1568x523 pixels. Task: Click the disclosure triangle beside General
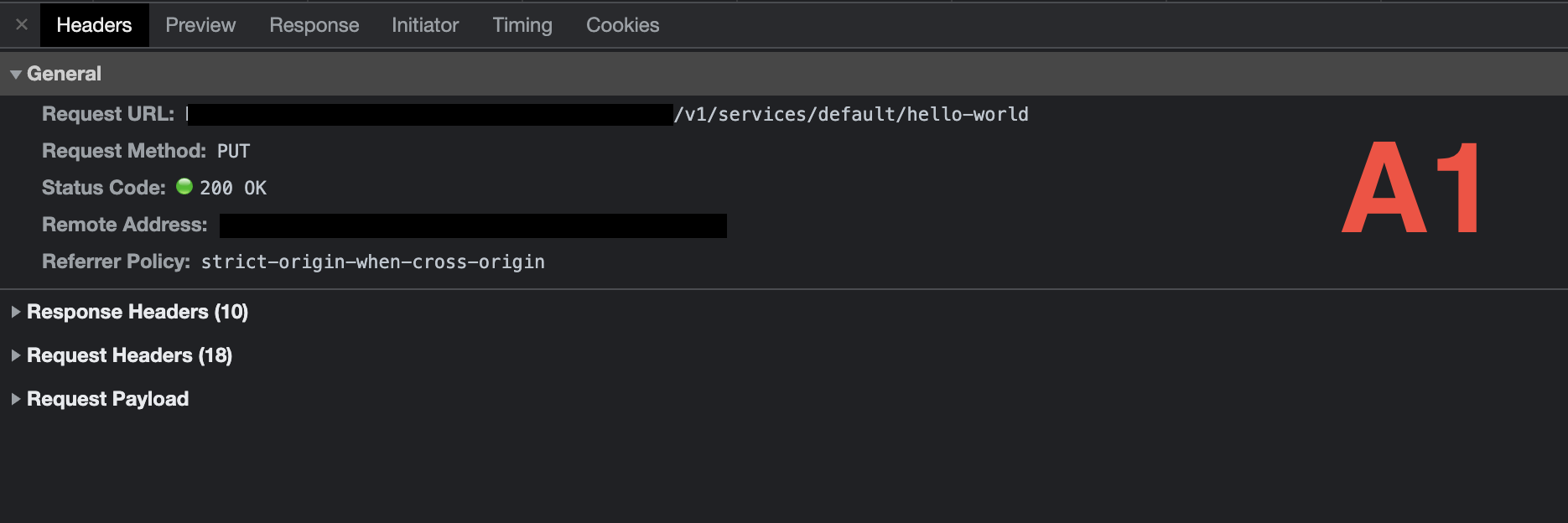click(x=14, y=74)
